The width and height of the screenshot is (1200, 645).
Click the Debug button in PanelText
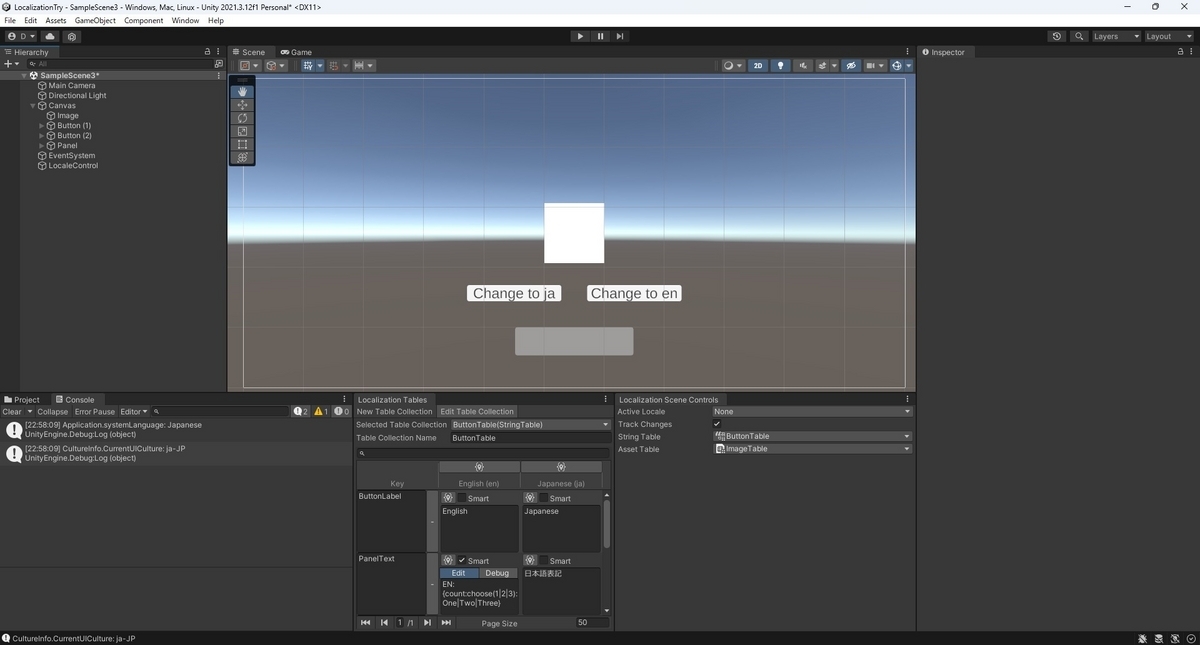coord(497,573)
